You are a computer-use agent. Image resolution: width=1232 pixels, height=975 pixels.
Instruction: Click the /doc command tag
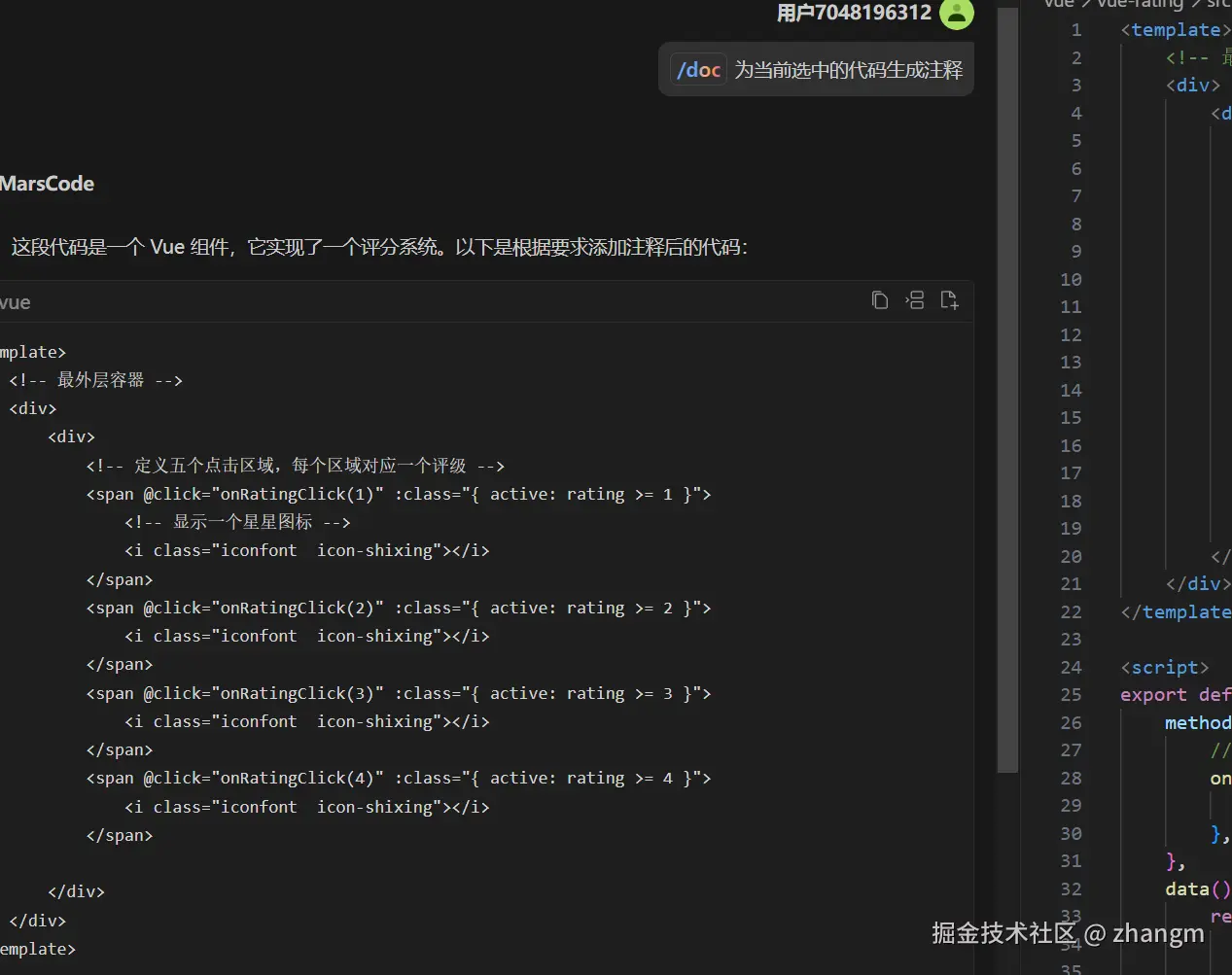pos(699,70)
